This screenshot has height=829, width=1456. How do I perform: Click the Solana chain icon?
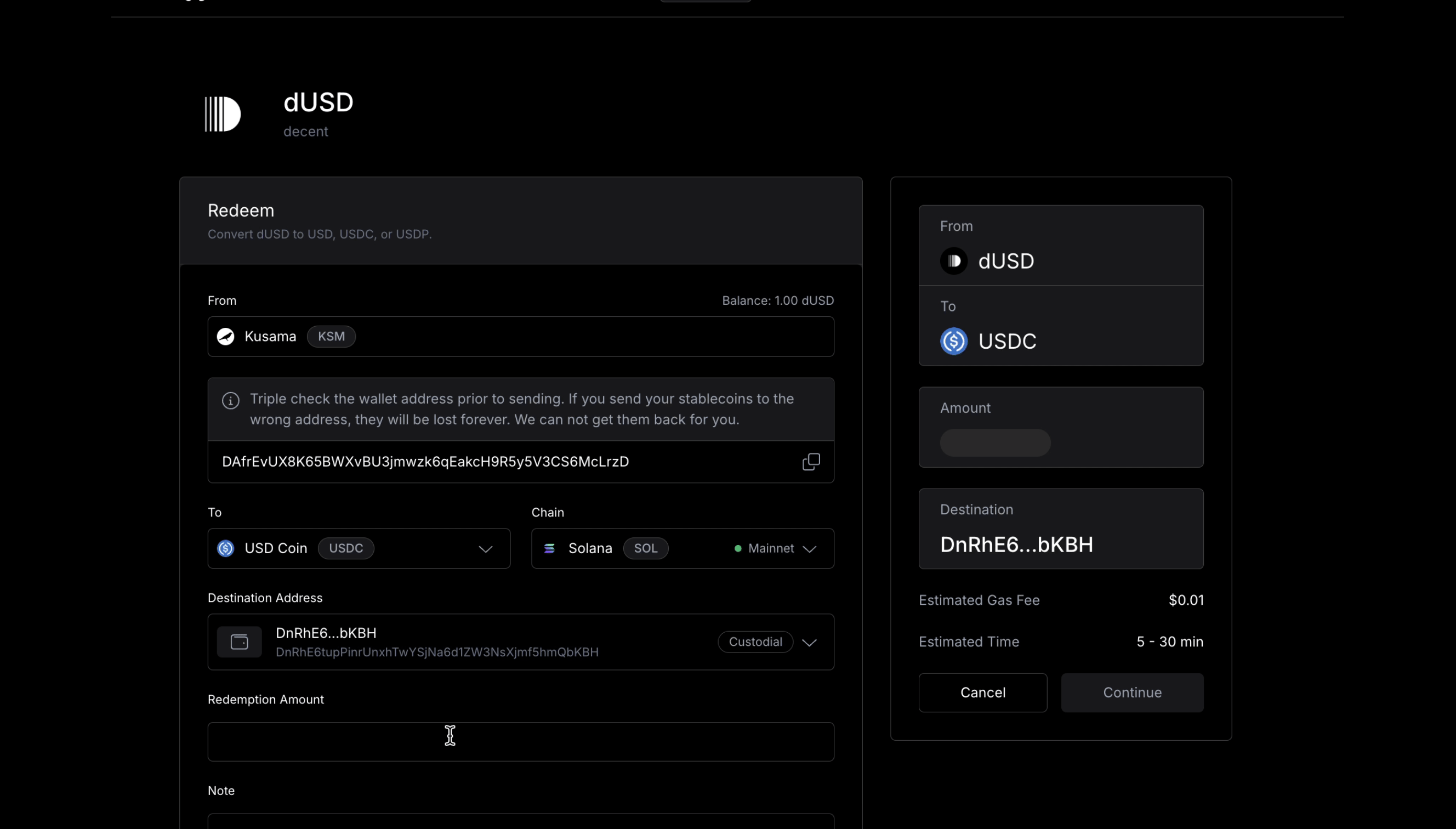point(549,548)
